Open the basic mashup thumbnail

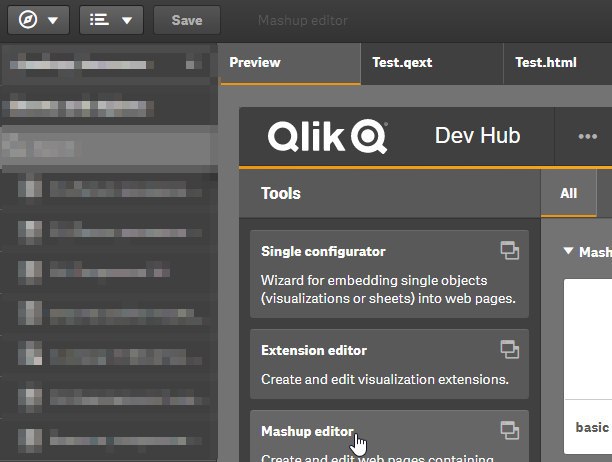point(588,366)
